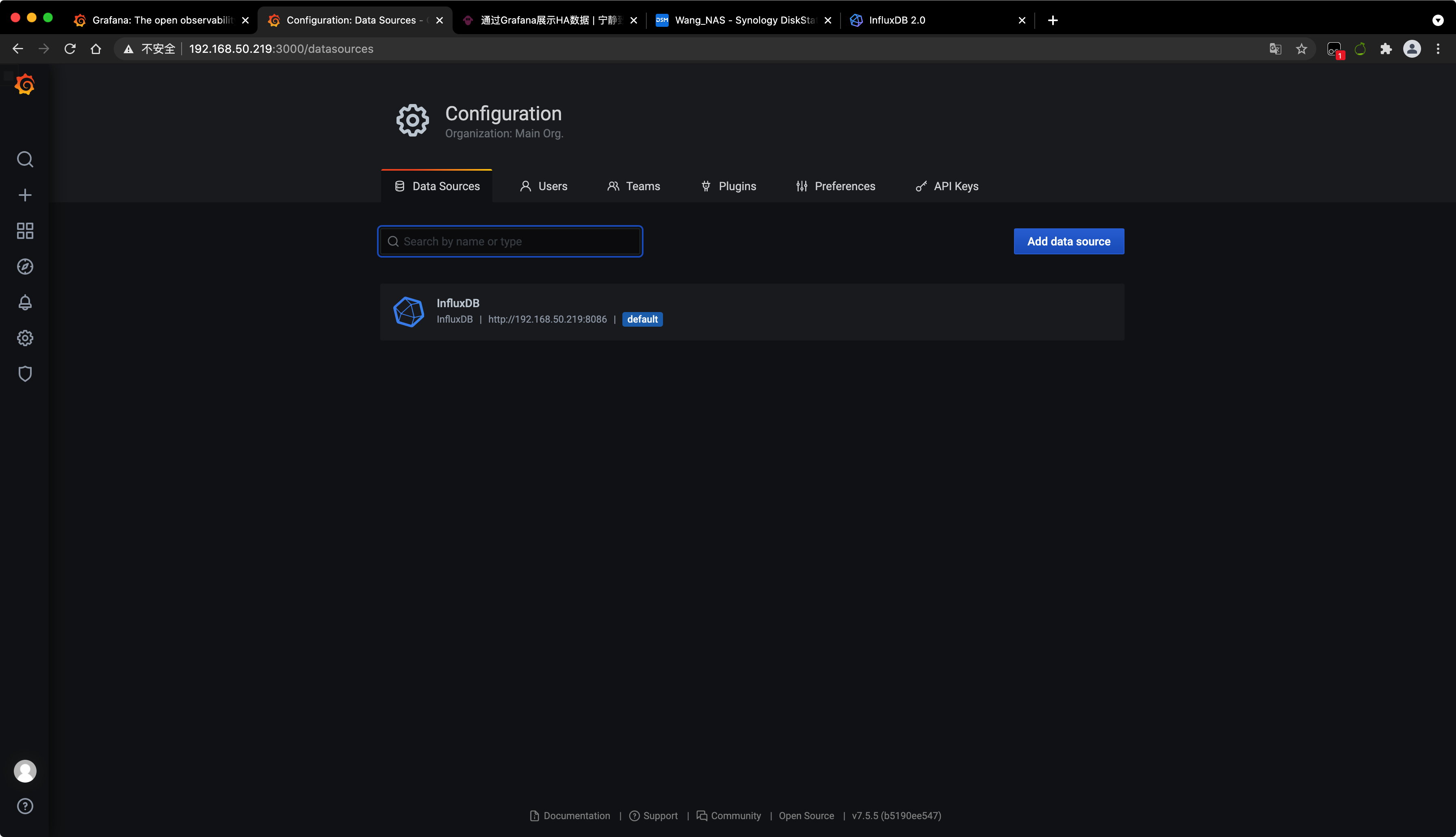Open the InfluxDB data source name link

[x=458, y=303]
